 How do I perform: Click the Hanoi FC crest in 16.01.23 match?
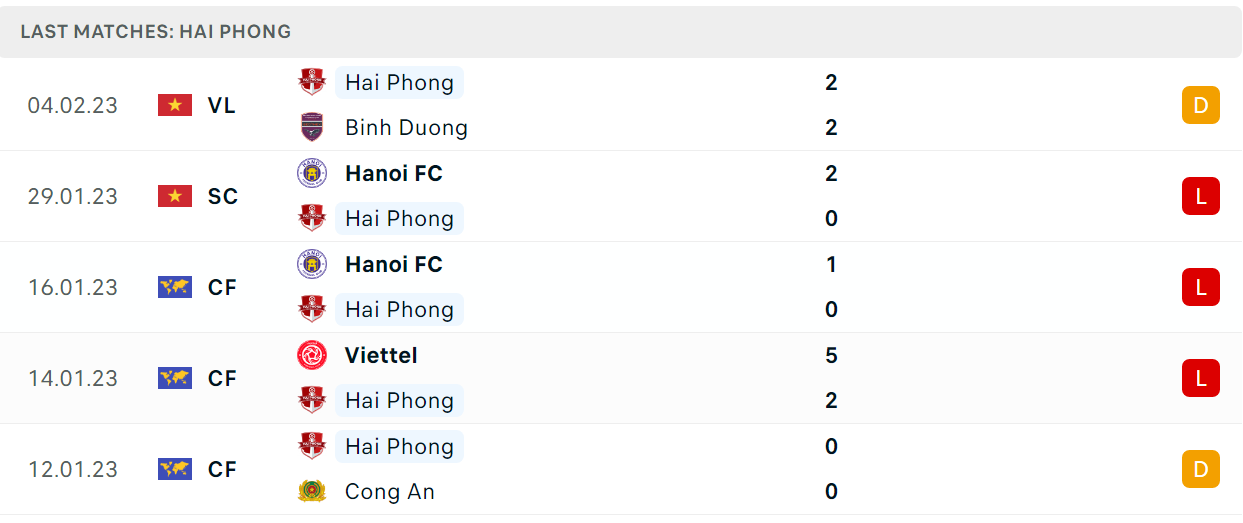pyautogui.click(x=312, y=264)
